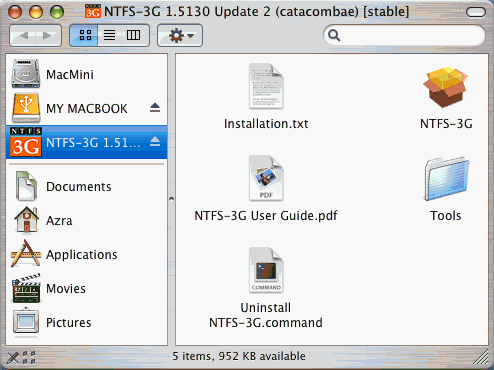Eject the MY MACBOOK volume
The image size is (494, 370).
(155, 108)
